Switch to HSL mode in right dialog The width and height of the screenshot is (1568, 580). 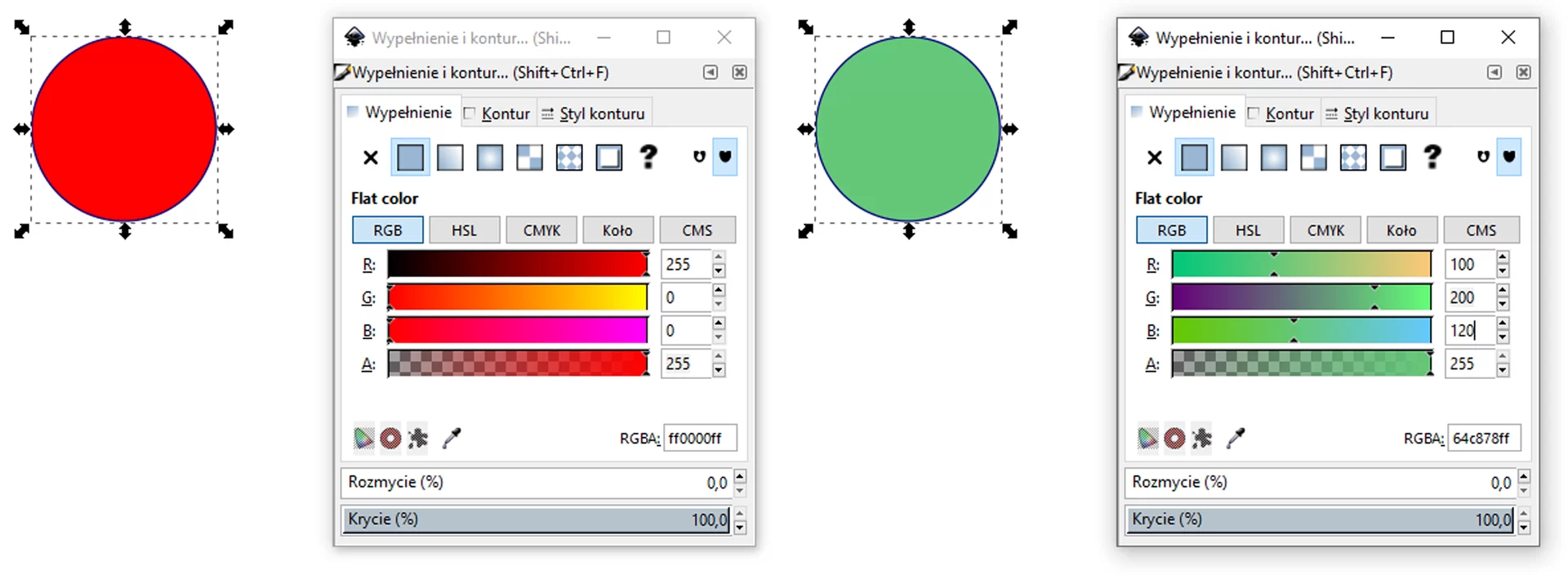pos(1249,230)
